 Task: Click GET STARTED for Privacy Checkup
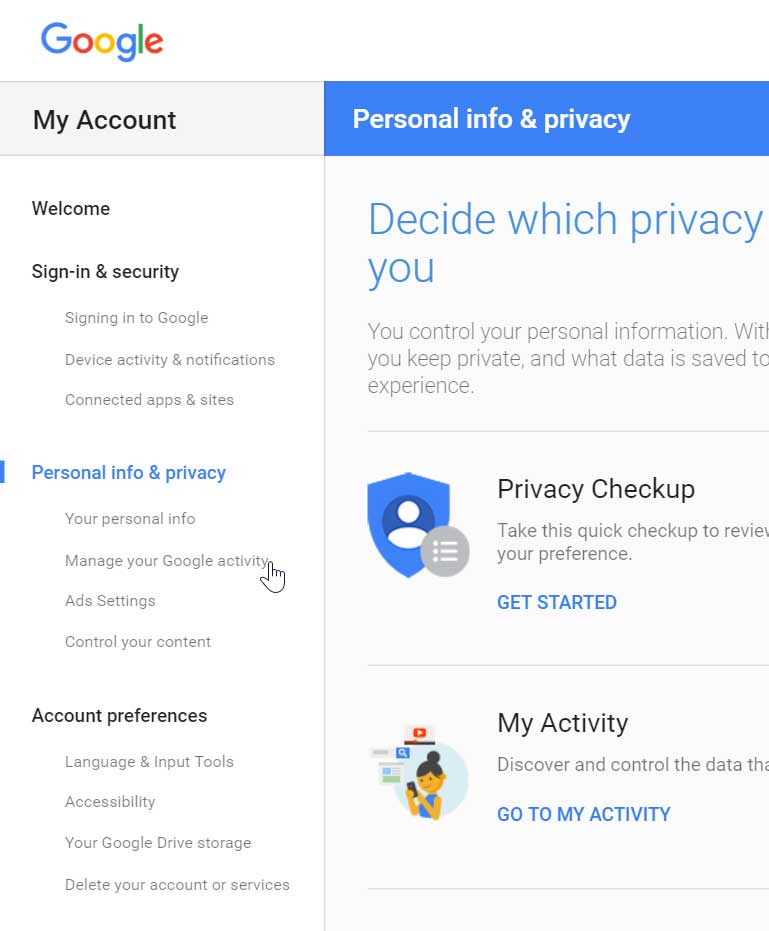point(556,602)
